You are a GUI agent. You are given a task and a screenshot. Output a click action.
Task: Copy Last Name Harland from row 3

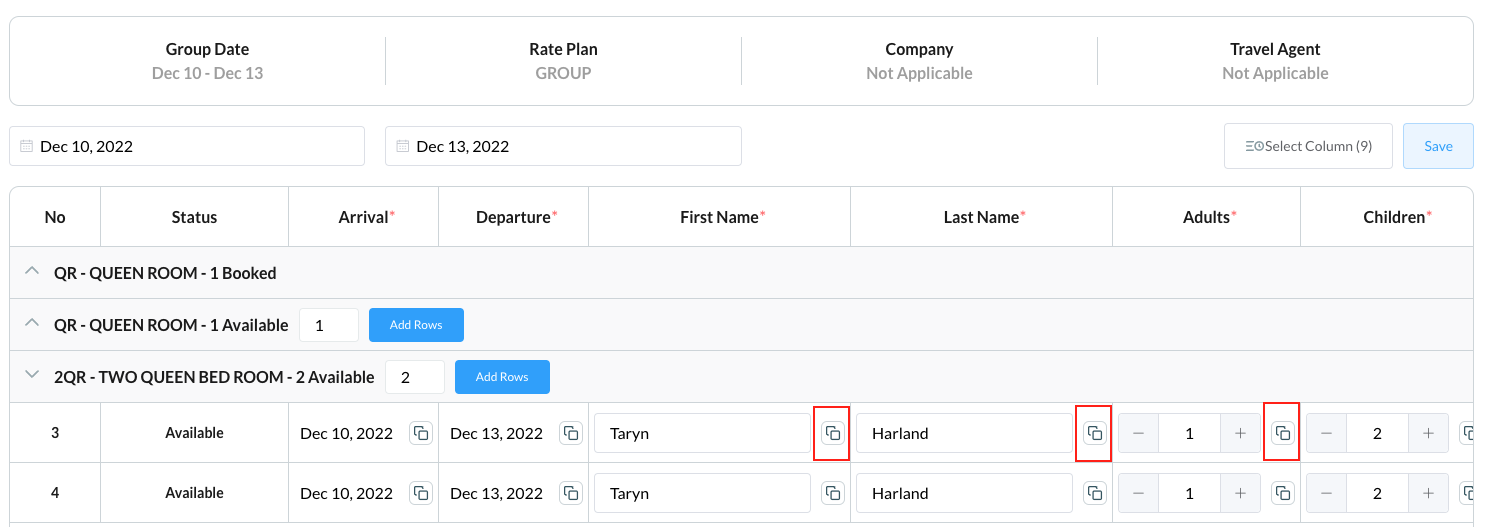click(1094, 433)
